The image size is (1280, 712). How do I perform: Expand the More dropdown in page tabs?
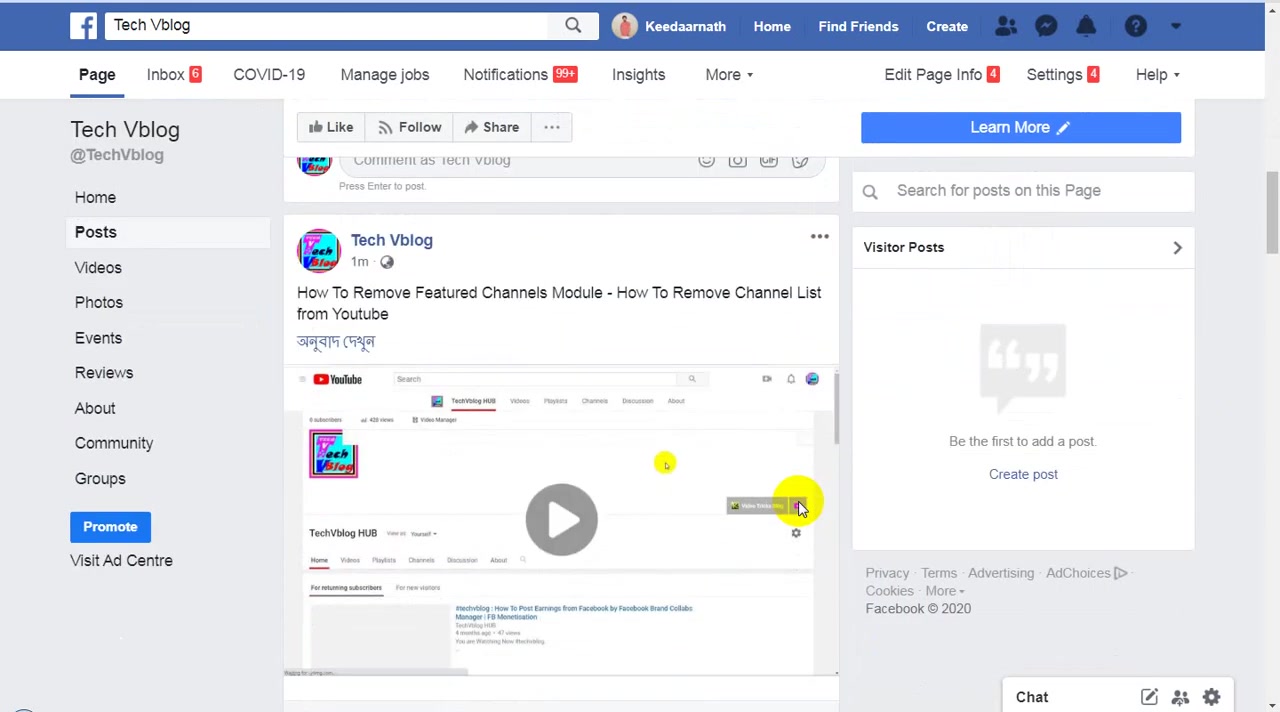(x=729, y=75)
